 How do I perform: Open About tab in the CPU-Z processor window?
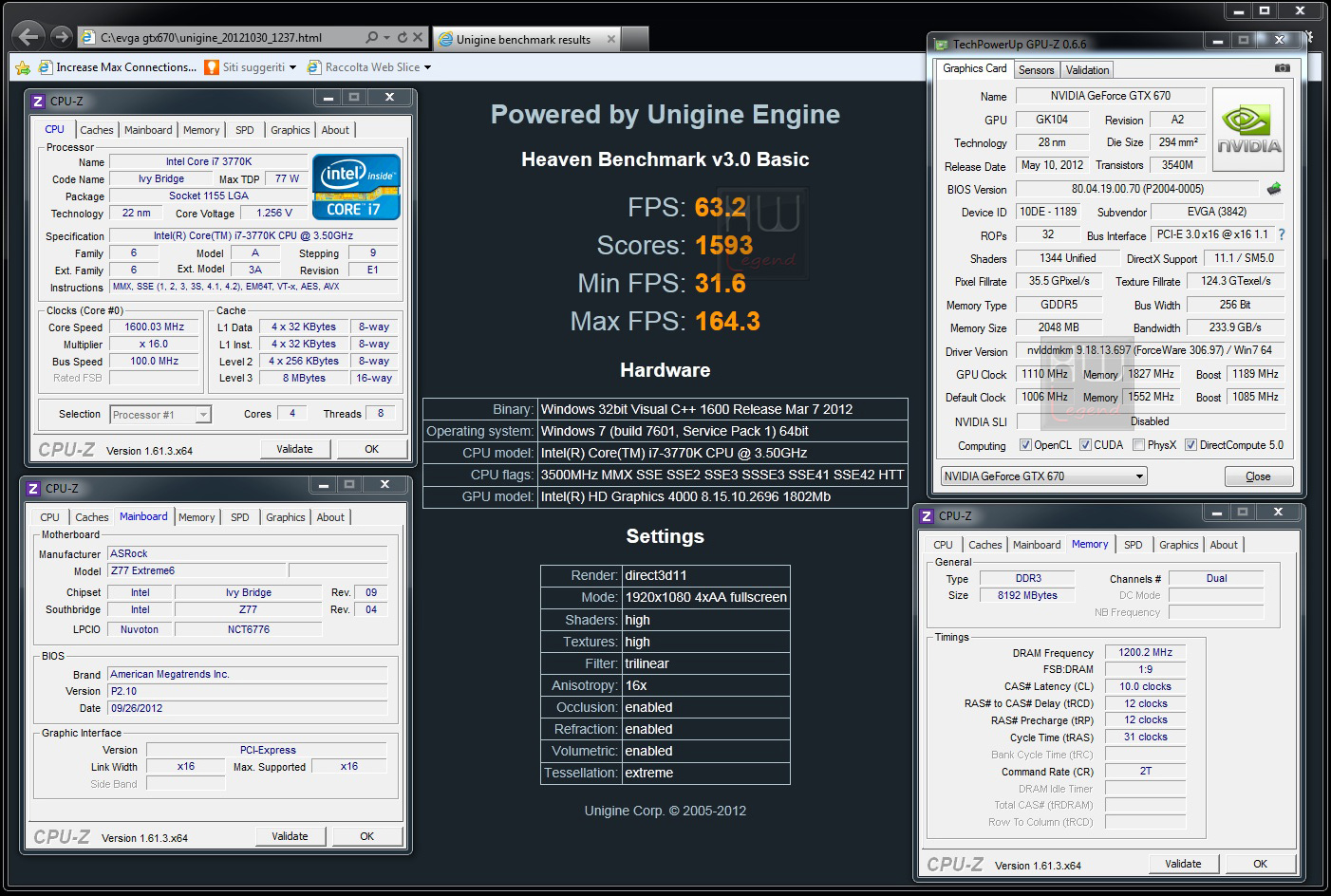(335, 130)
